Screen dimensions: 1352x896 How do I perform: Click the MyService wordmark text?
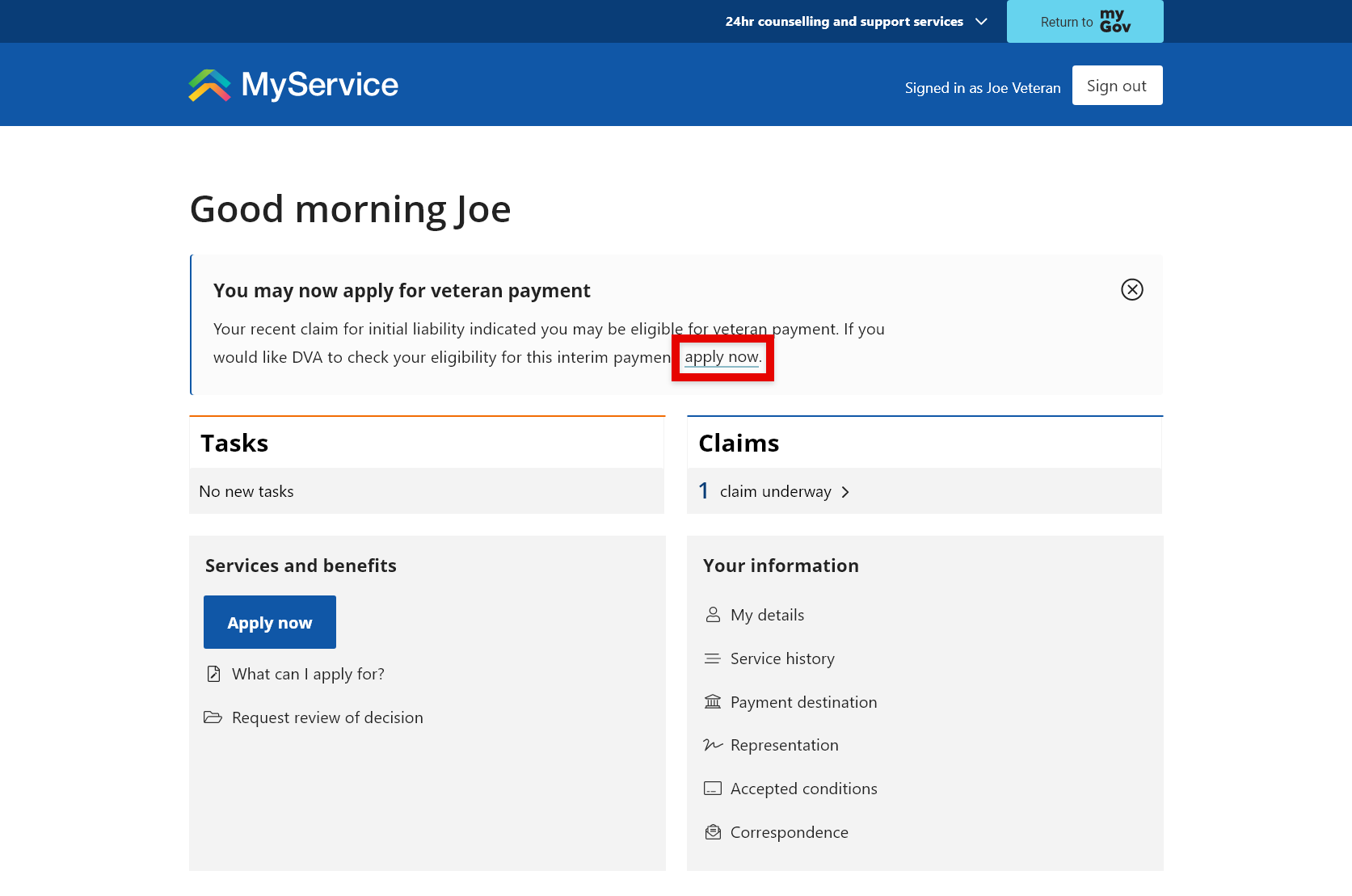pyautogui.click(x=320, y=85)
